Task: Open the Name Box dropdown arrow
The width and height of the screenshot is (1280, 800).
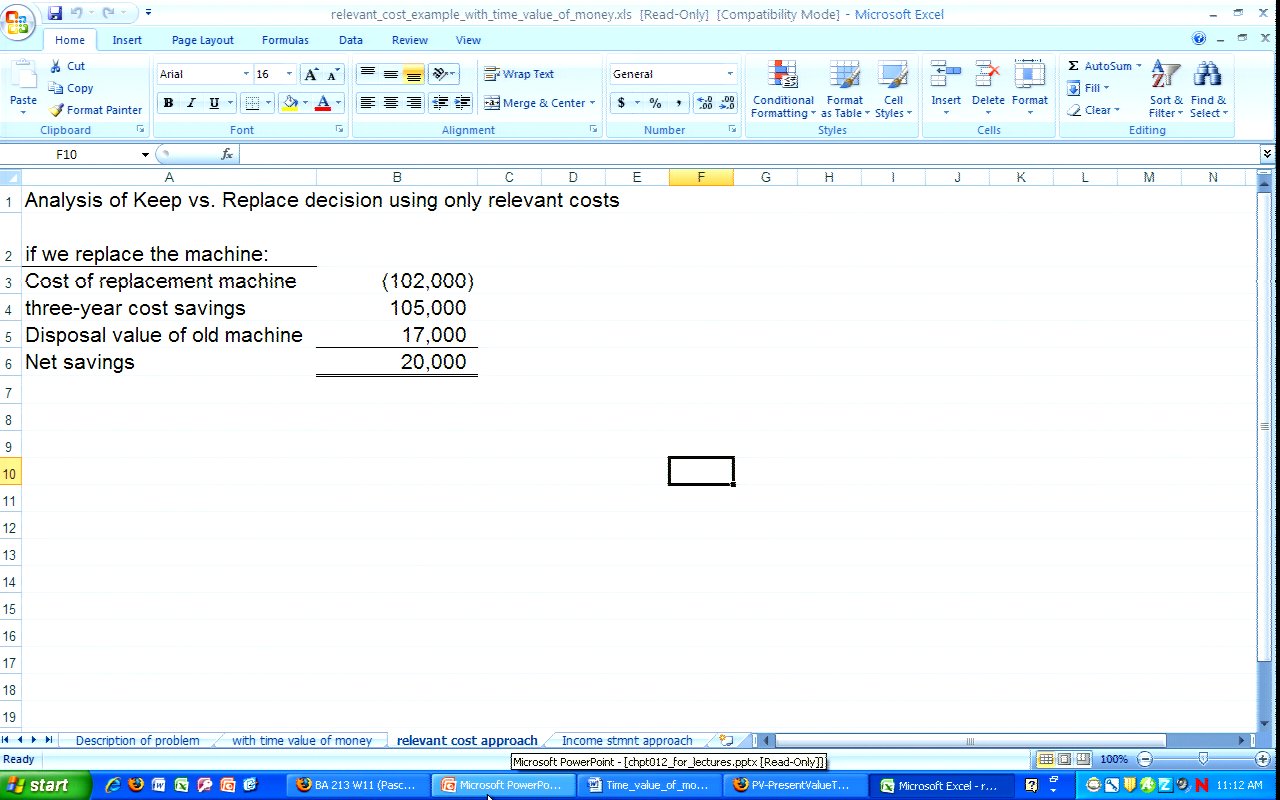Action: coord(145,155)
